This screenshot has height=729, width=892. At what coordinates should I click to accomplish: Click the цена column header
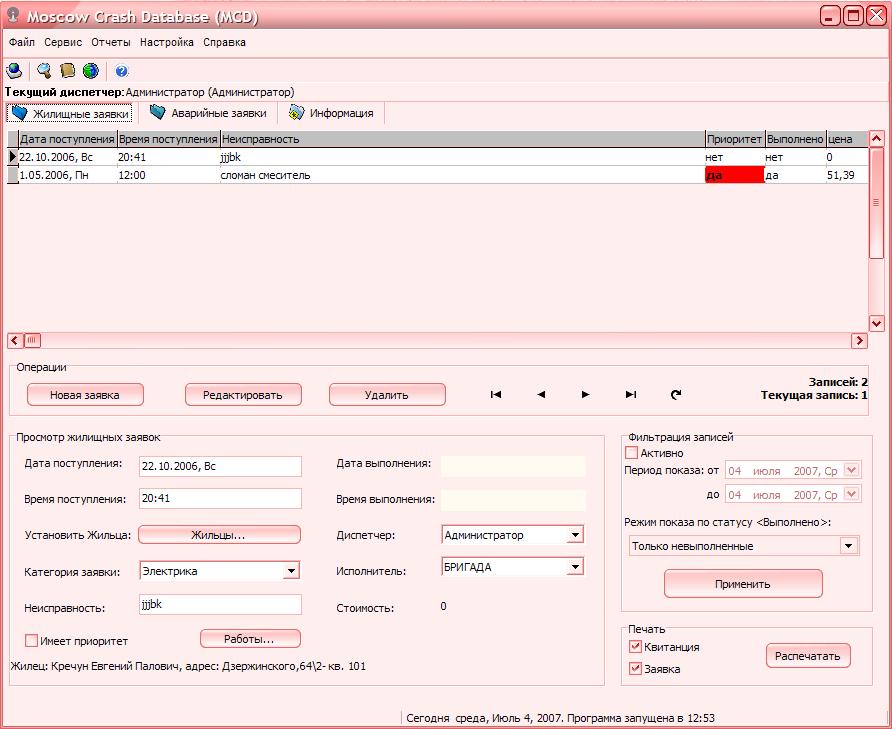point(846,139)
